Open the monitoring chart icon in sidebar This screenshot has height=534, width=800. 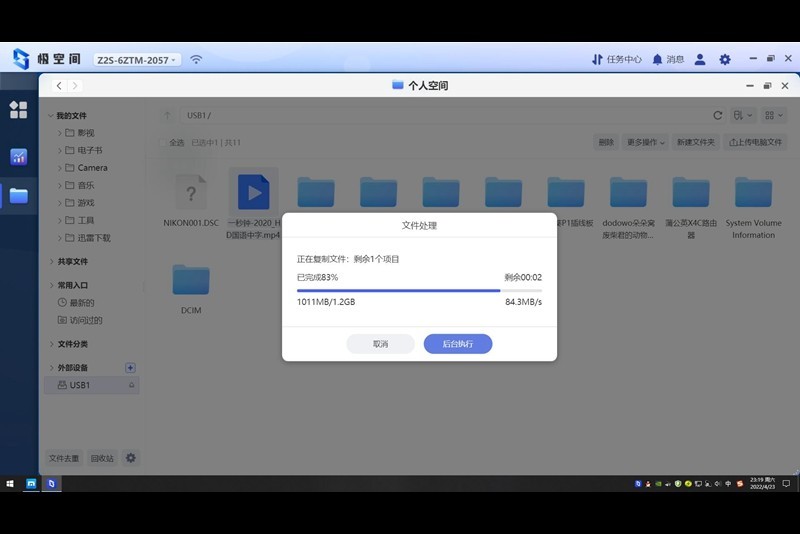coord(18,157)
